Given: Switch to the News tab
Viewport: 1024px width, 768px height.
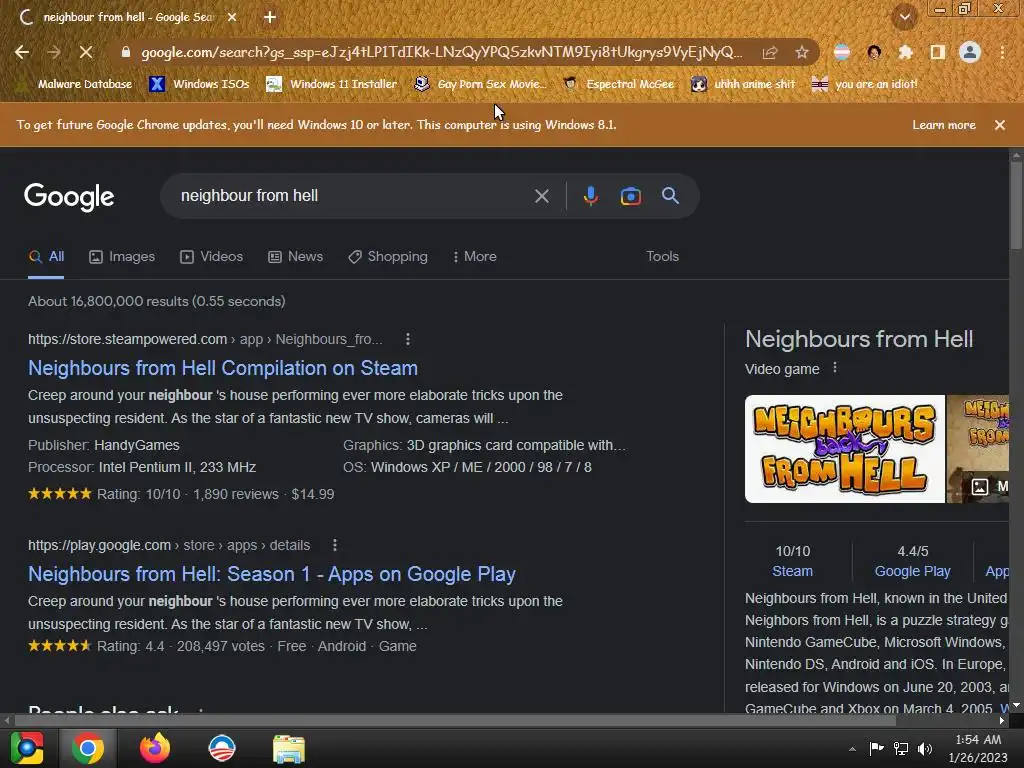Looking at the screenshot, I should click(x=296, y=257).
